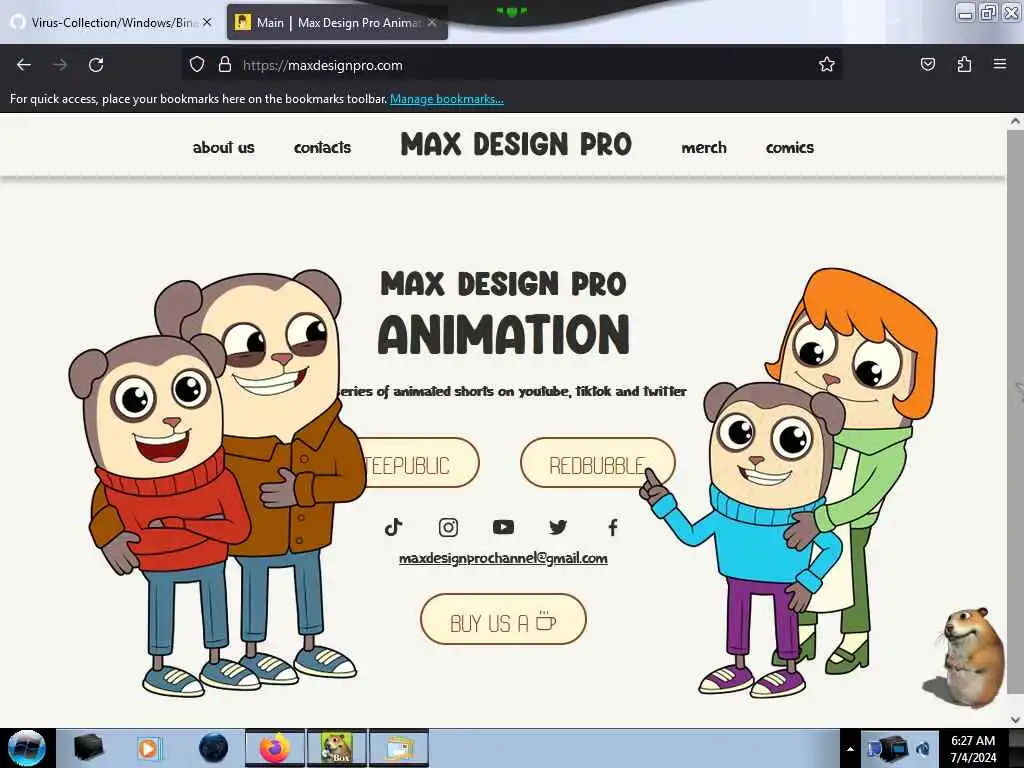The width and height of the screenshot is (1024, 768).
Task: Open the about us menu link
Action: pos(223,148)
